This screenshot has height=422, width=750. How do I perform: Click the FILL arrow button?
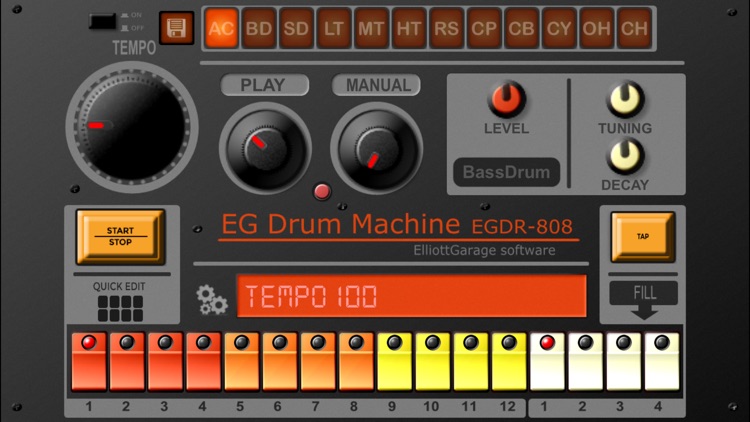point(644,300)
